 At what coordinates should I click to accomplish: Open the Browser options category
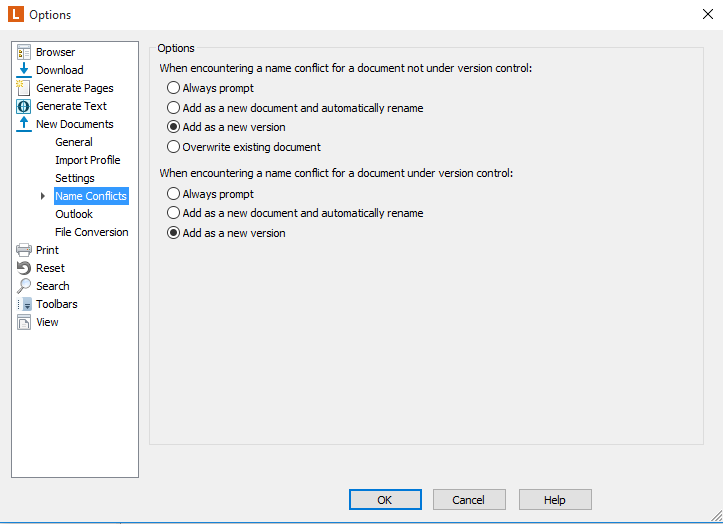coord(55,52)
